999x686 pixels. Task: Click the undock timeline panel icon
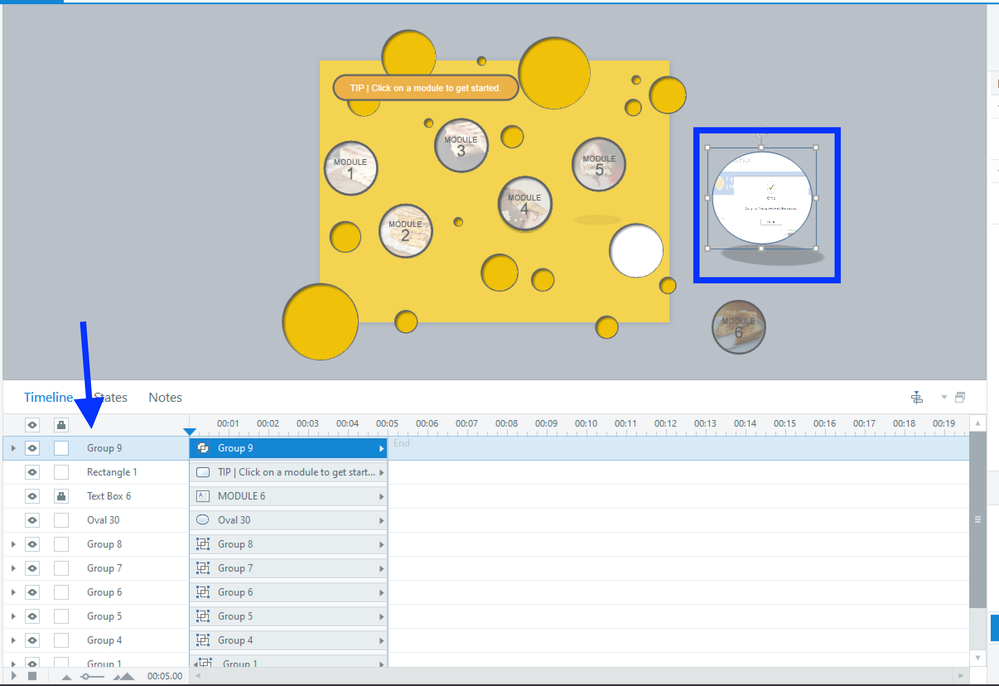pos(960,397)
